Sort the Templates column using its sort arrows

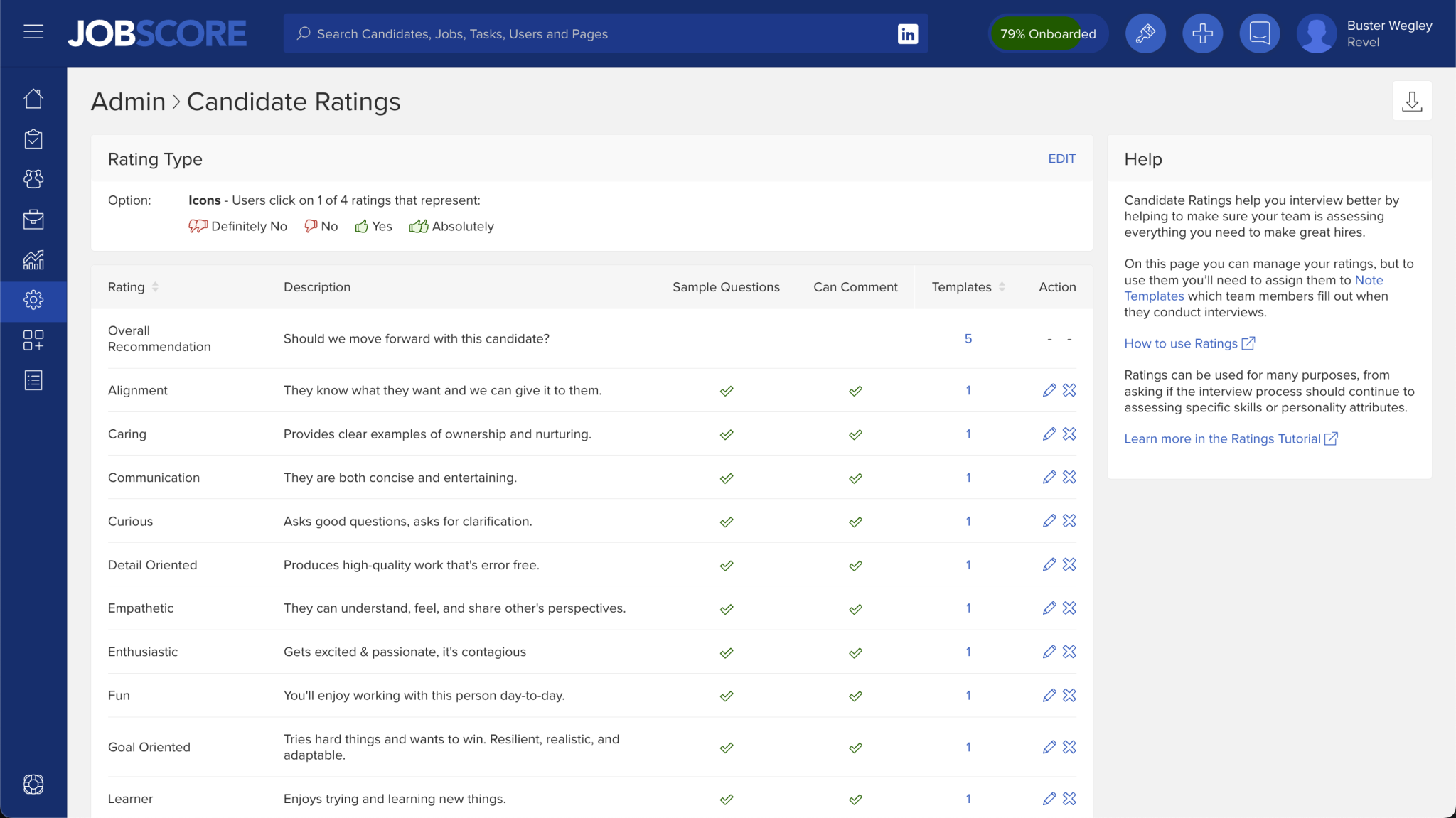click(1002, 287)
